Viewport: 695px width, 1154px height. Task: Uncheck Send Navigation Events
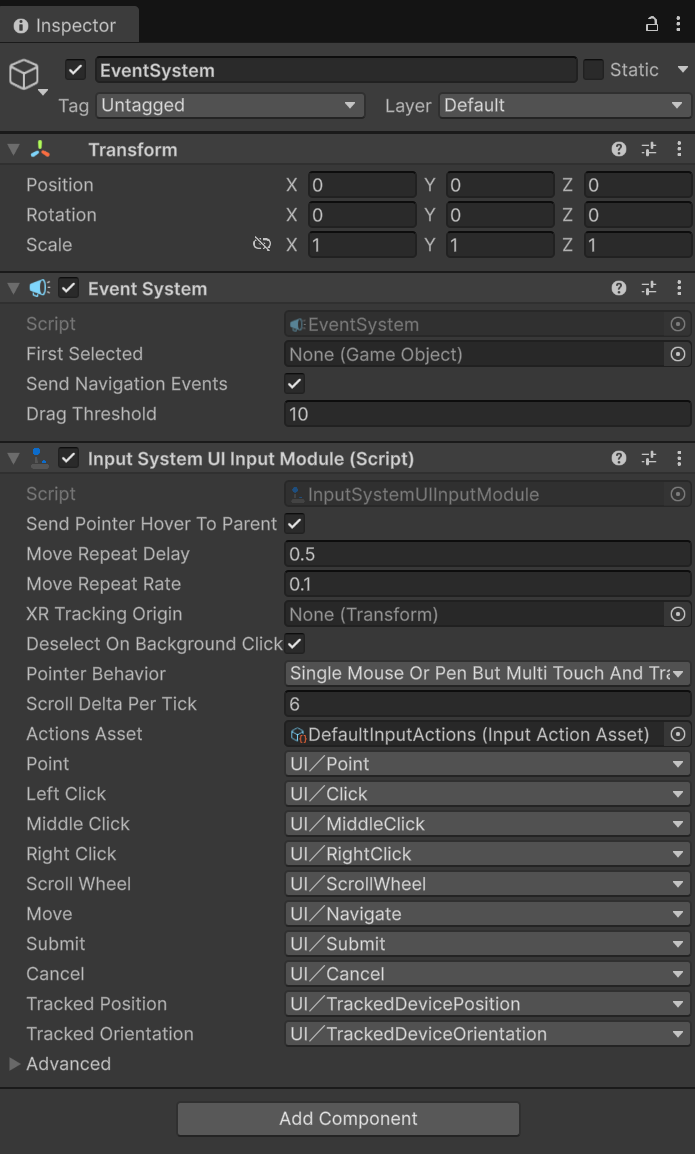[x=294, y=383]
